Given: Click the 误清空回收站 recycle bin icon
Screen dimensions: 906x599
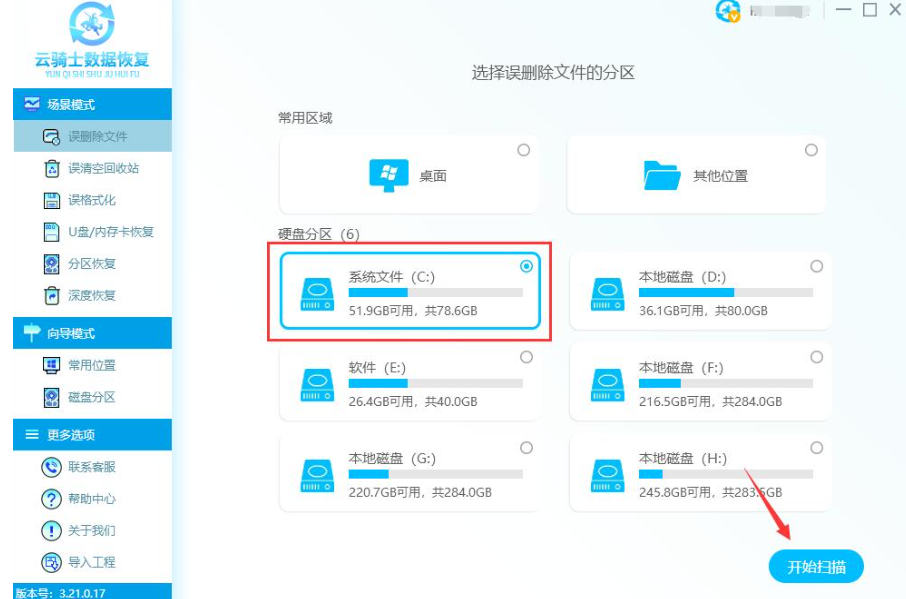Looking at the screenshot, I should pyautogui.click(x=52, y=168).
